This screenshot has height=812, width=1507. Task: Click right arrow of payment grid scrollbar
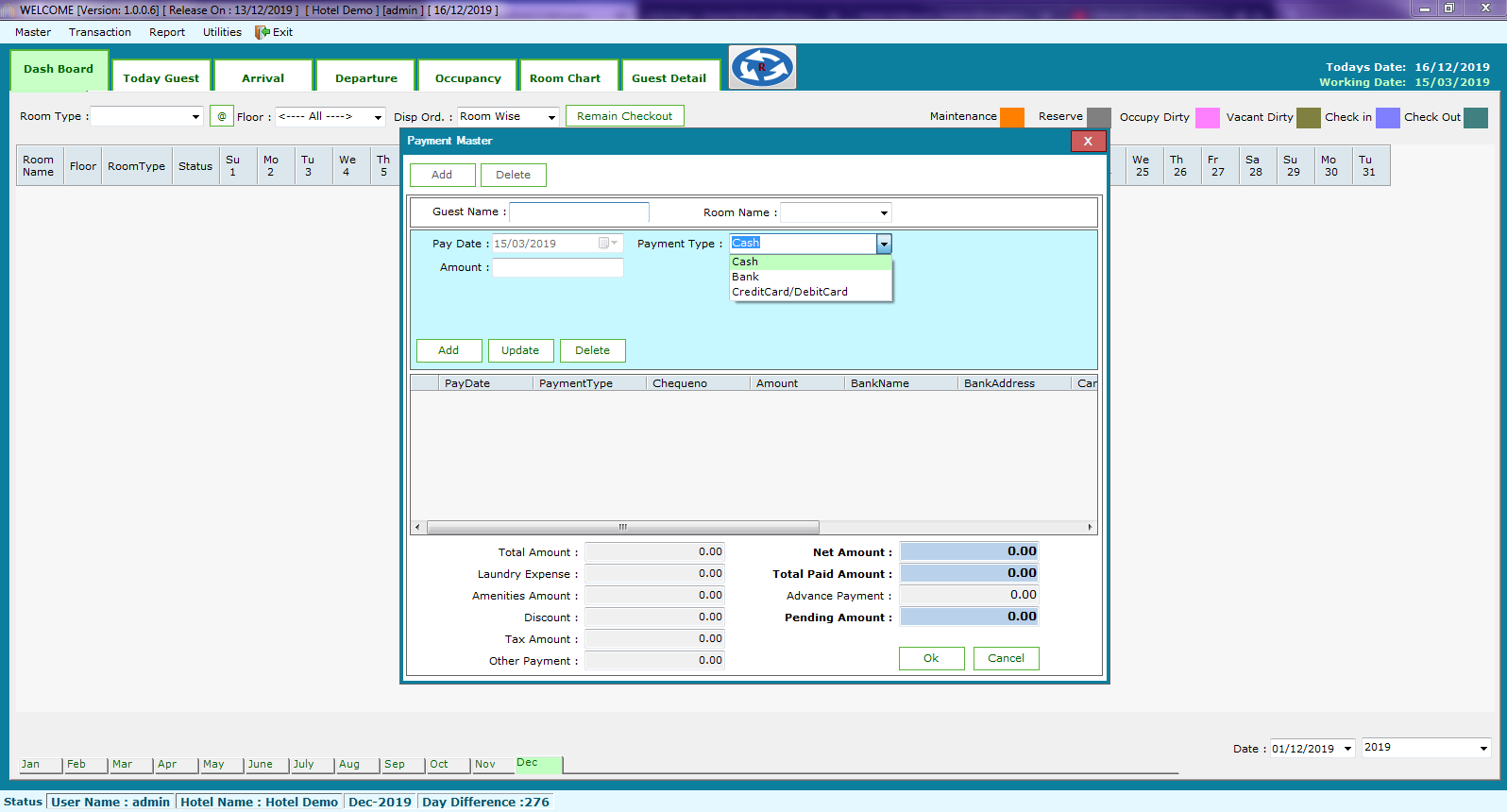coord(1090,528)
